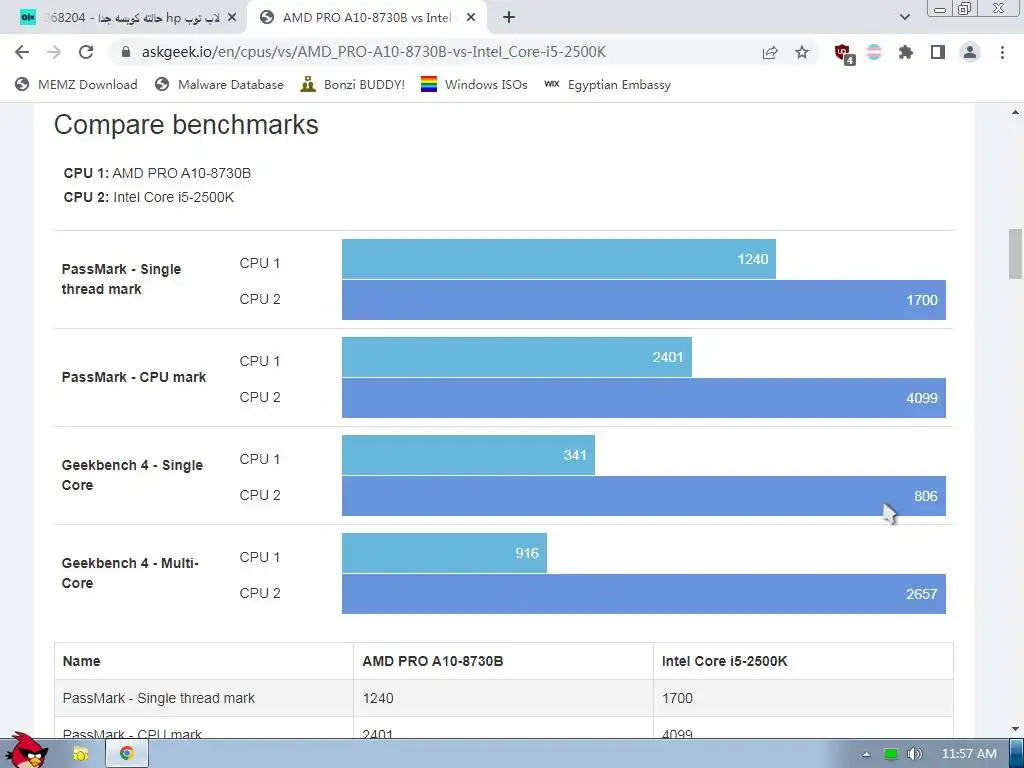The image size is (1024, 768).
Task: Click the 1240 PassMark single thread bar
Action: pyautogui.click(x=558, y=259)
